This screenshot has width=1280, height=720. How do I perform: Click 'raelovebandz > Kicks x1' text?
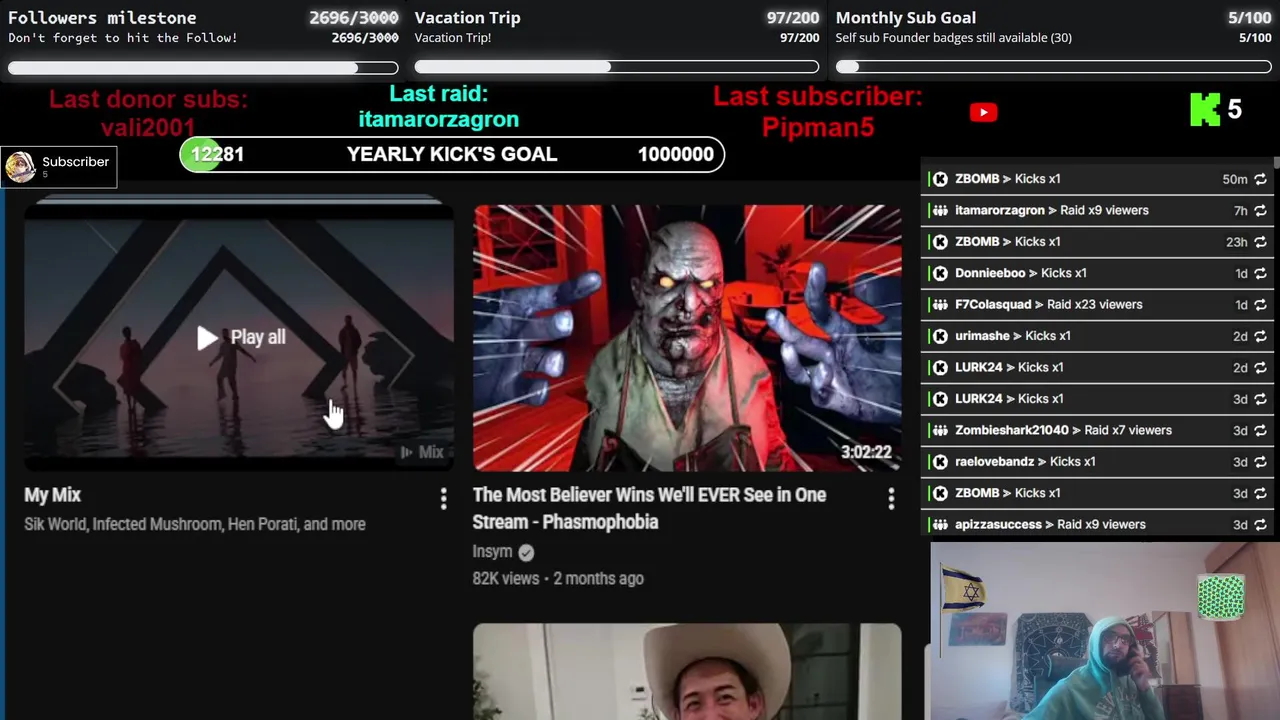[x=1025, y=462]
